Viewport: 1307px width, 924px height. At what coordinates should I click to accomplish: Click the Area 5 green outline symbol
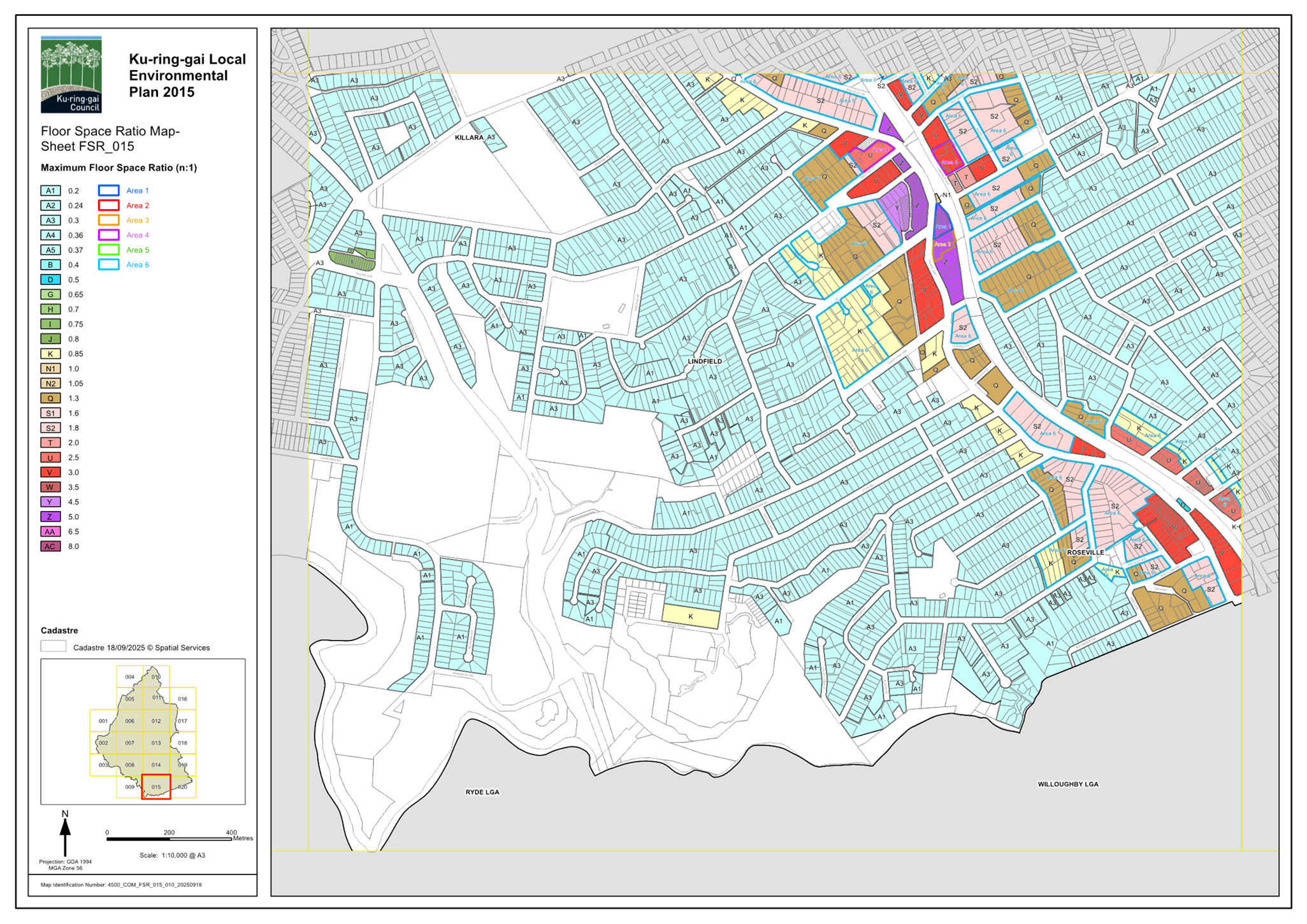(108, 250)
